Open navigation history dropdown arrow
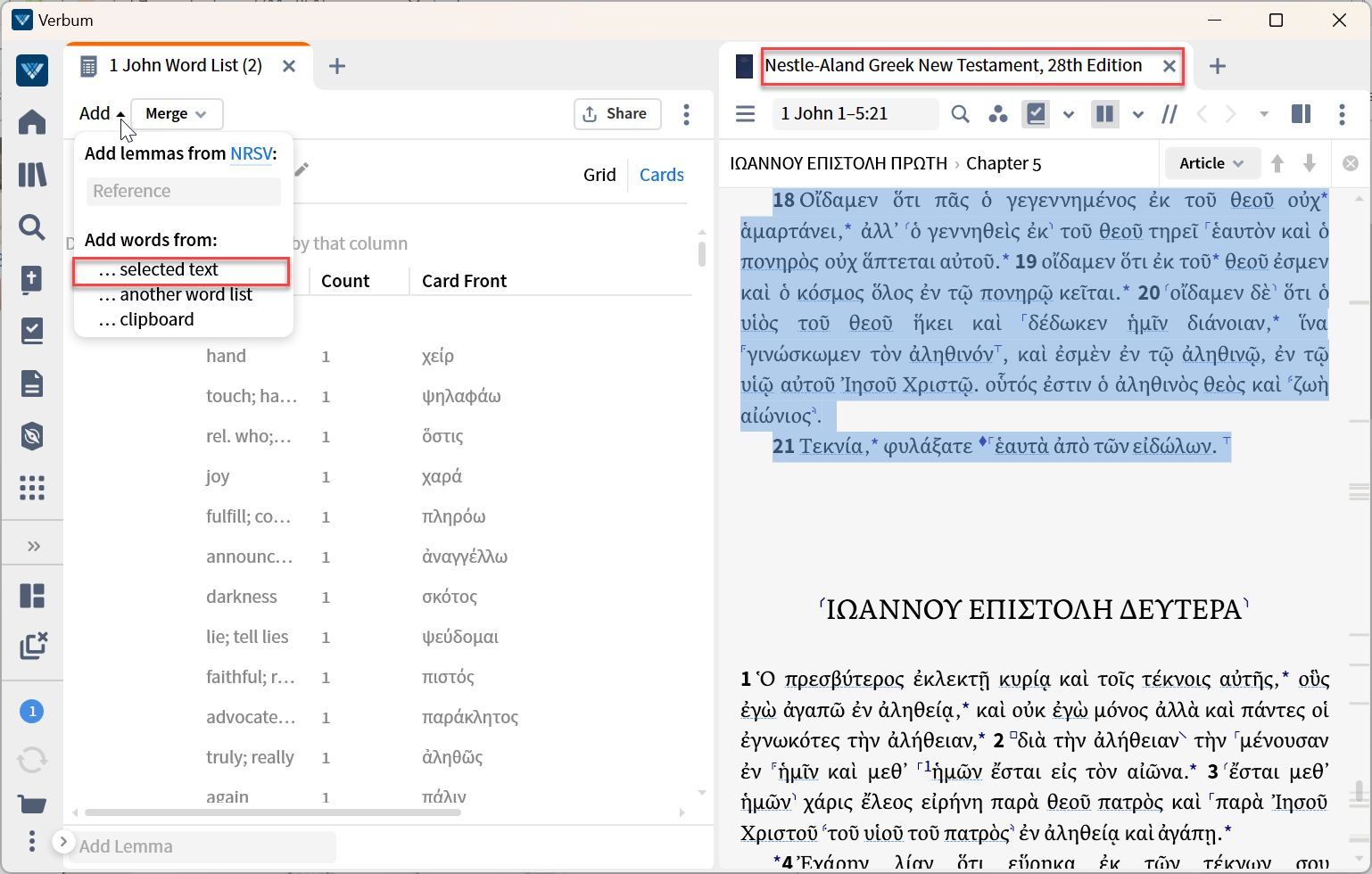Image resolution: width=1372 pixels, height=874 pixels. coord(1264,114)
